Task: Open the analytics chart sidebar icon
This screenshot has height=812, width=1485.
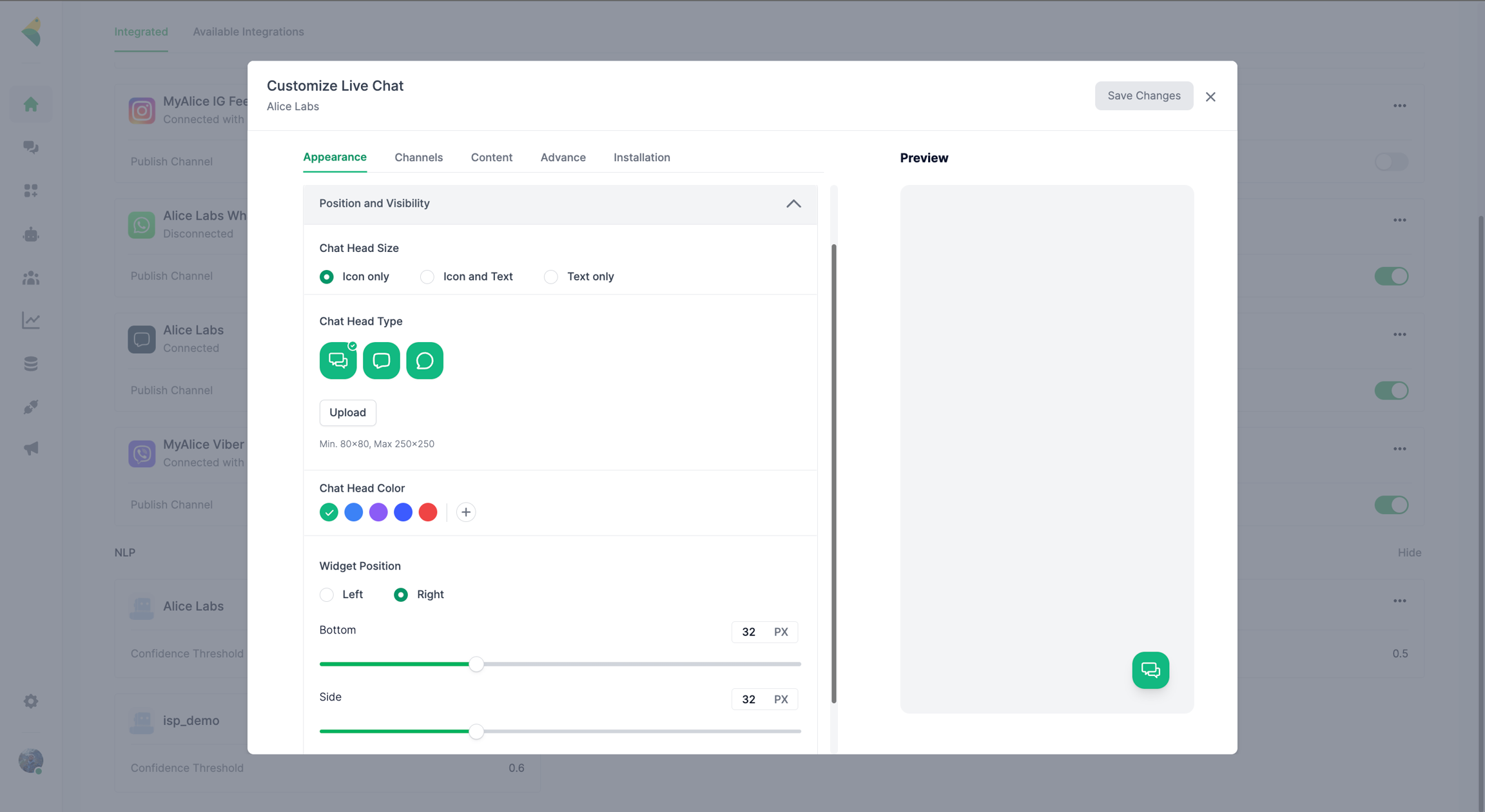Action: tap(31, 320)
